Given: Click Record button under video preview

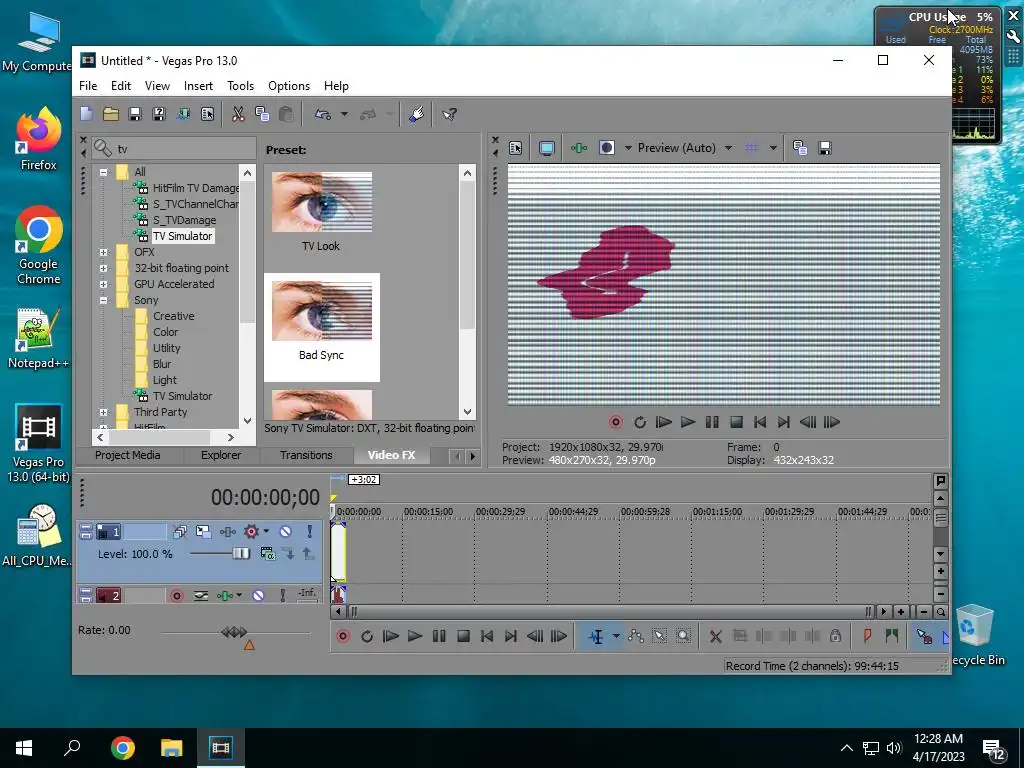Looking at the screenshot, I should coord(615,423).
